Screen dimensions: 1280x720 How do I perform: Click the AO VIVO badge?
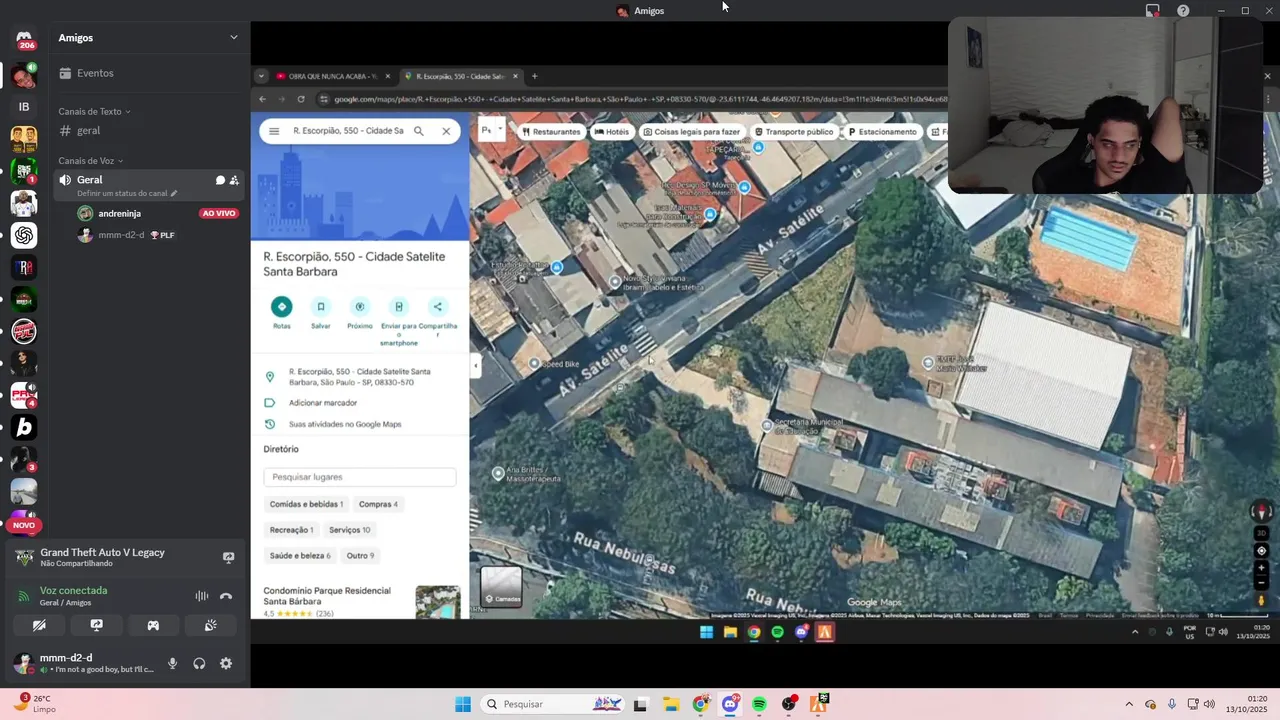(218, 213)
